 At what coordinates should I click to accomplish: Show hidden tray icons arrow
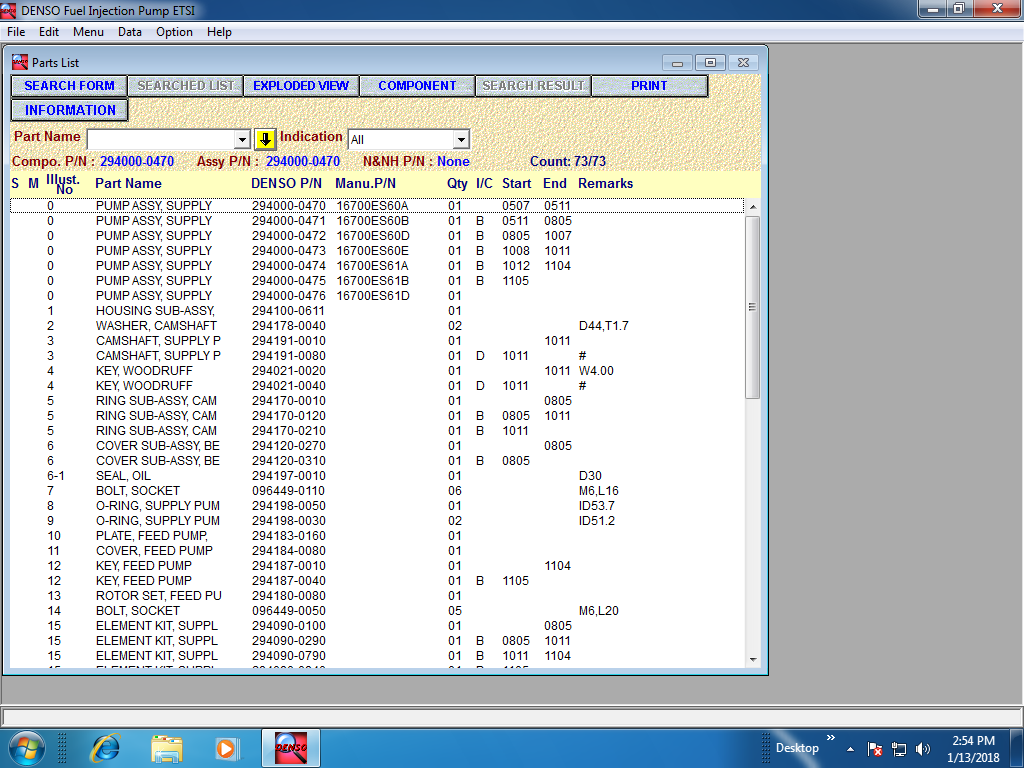click(850, 749)
